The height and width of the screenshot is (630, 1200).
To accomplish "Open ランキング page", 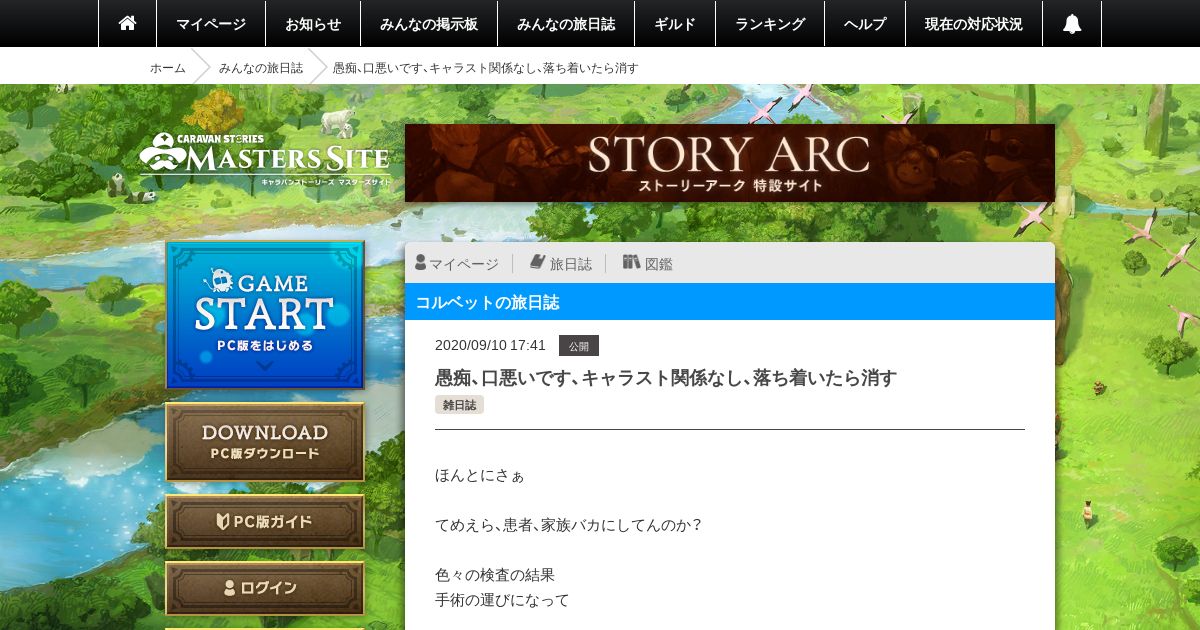I will click(x=770, y=23).
